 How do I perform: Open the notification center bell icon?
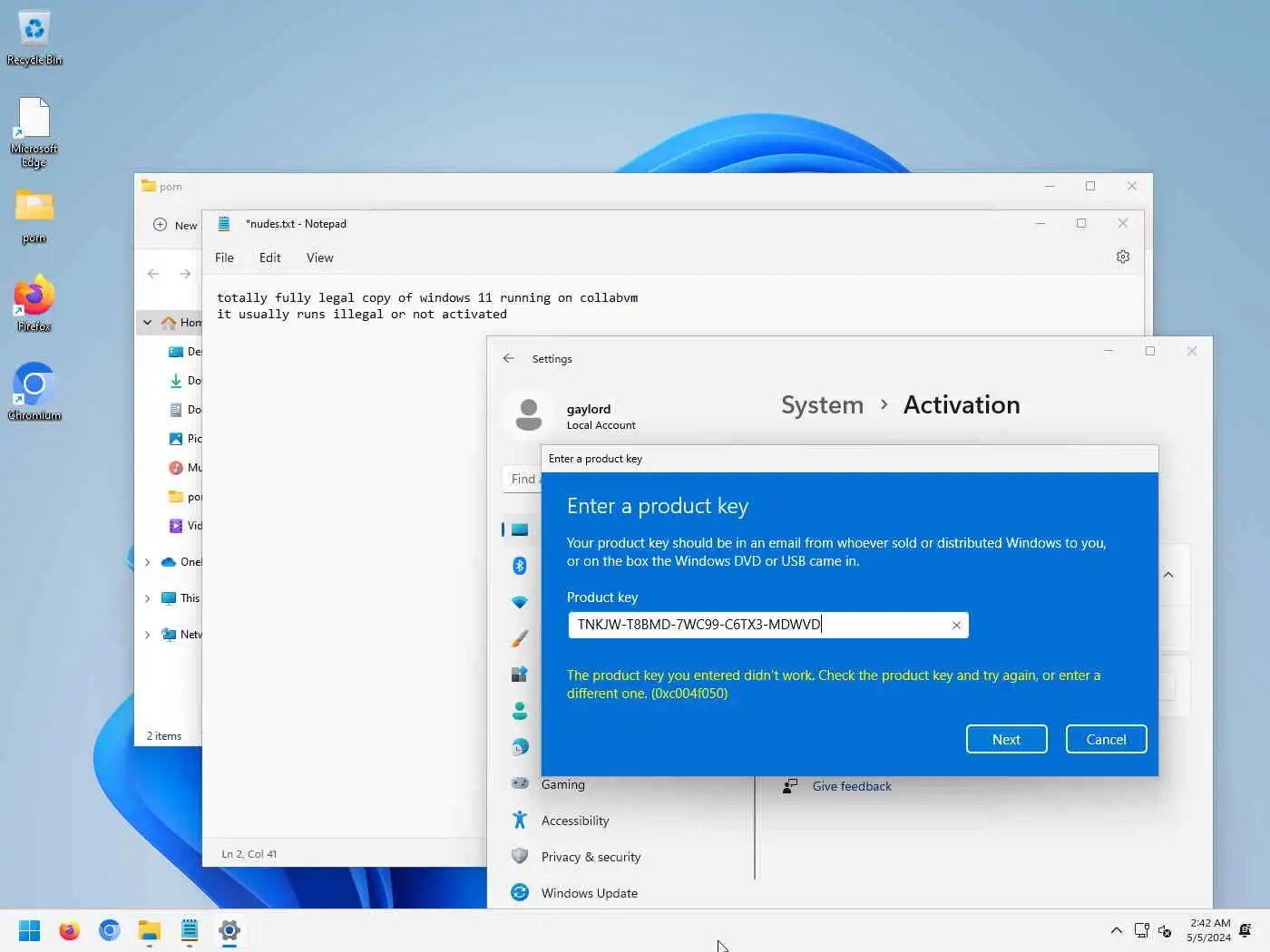[x=1246, y=930]
